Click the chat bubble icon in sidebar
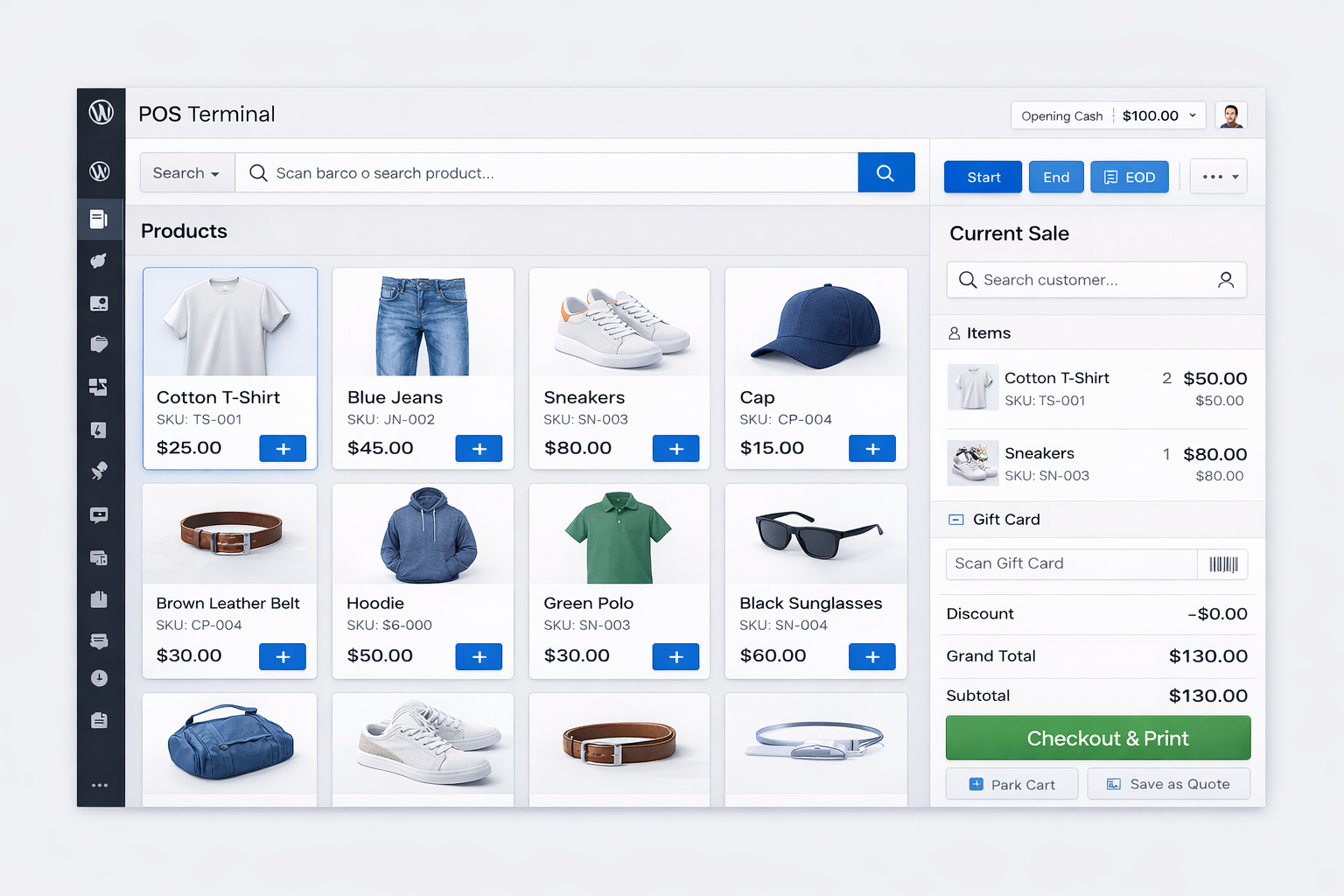The width and height of the screenshot is (1344, 896). coord(100,514)
